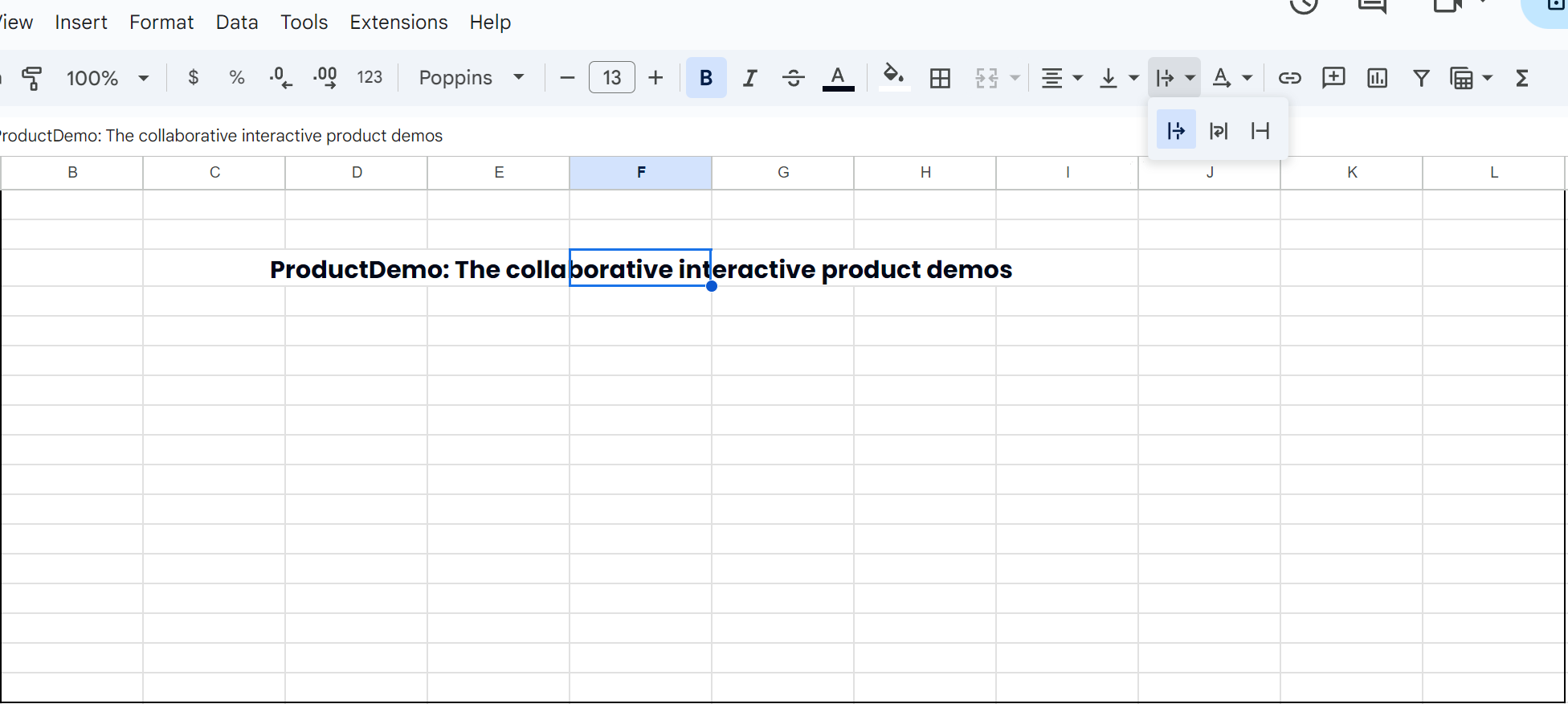This screenshot has height=704, width=1568.
Task: Open text rotation dropdown
Action: pyautogui.click(x=1232, y=78)
